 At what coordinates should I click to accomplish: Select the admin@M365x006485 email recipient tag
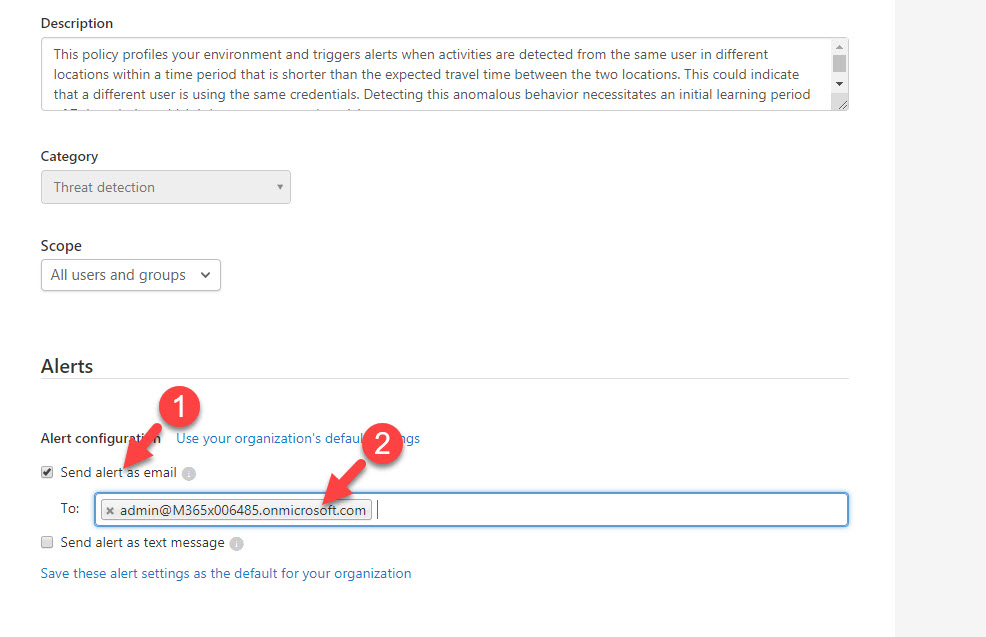243,510
